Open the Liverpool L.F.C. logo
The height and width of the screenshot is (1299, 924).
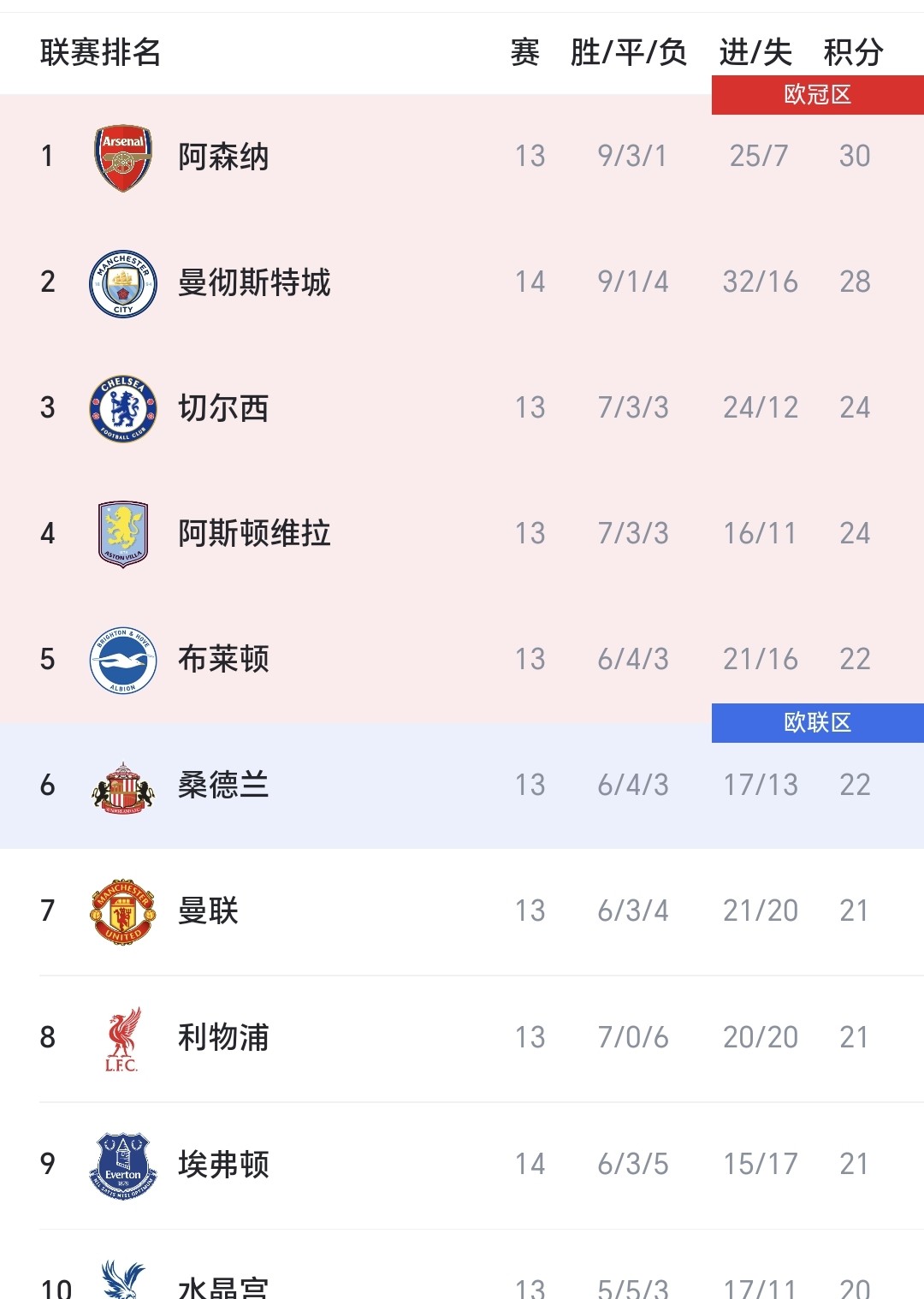[x=123, y=1039]
